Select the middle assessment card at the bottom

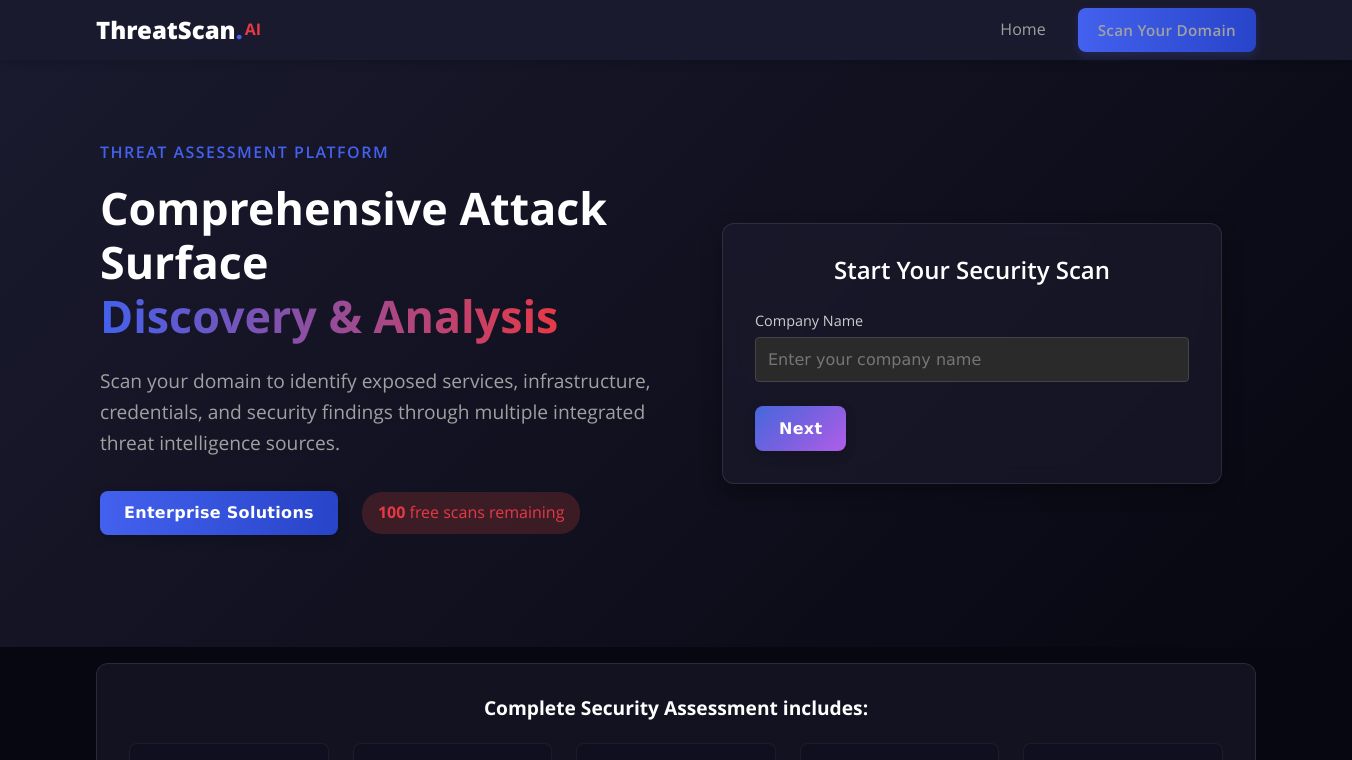[x=676, y=751]
